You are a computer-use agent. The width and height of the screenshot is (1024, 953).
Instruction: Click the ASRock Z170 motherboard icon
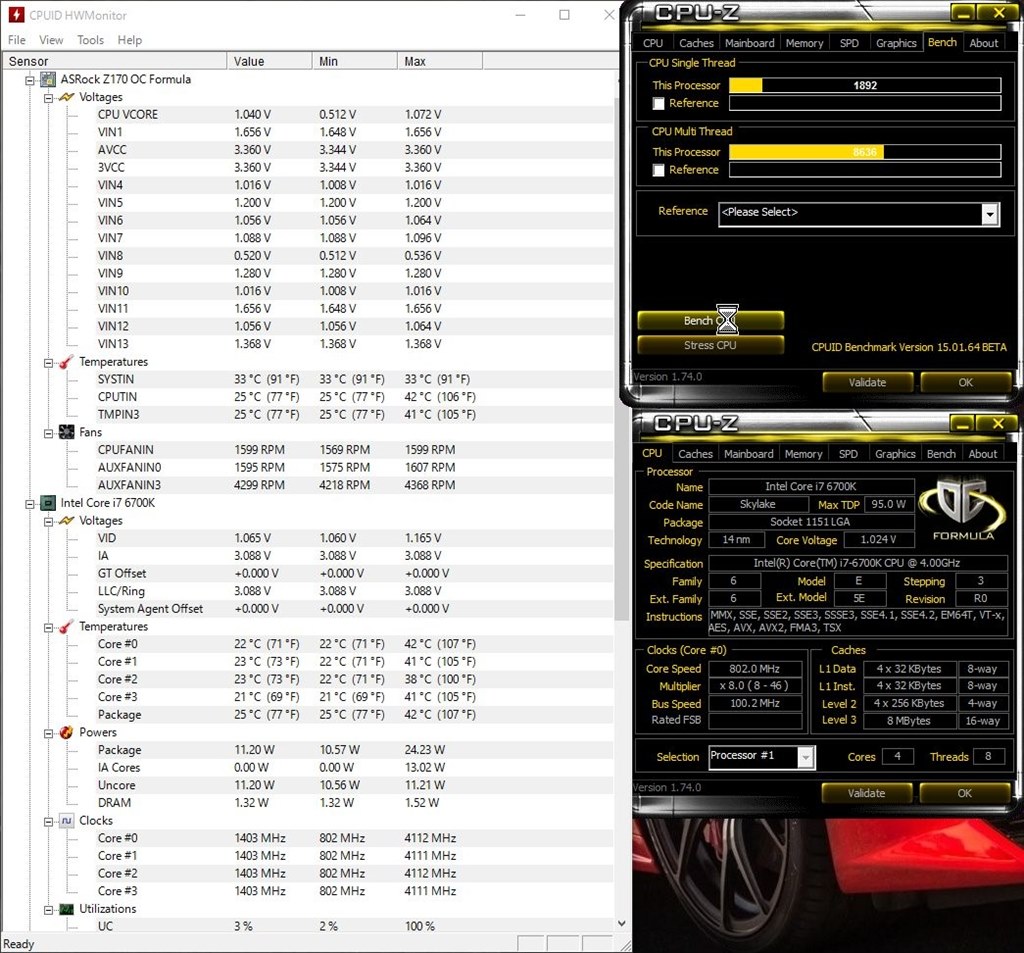point(48,80)
